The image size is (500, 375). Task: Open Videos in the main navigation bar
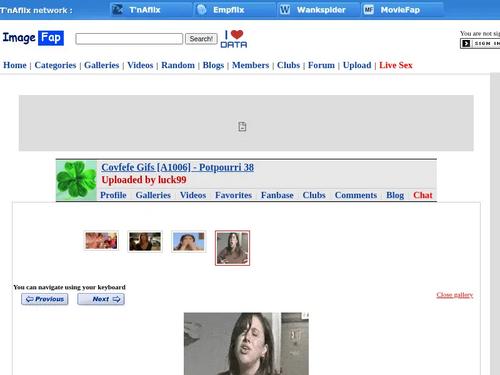140,65
